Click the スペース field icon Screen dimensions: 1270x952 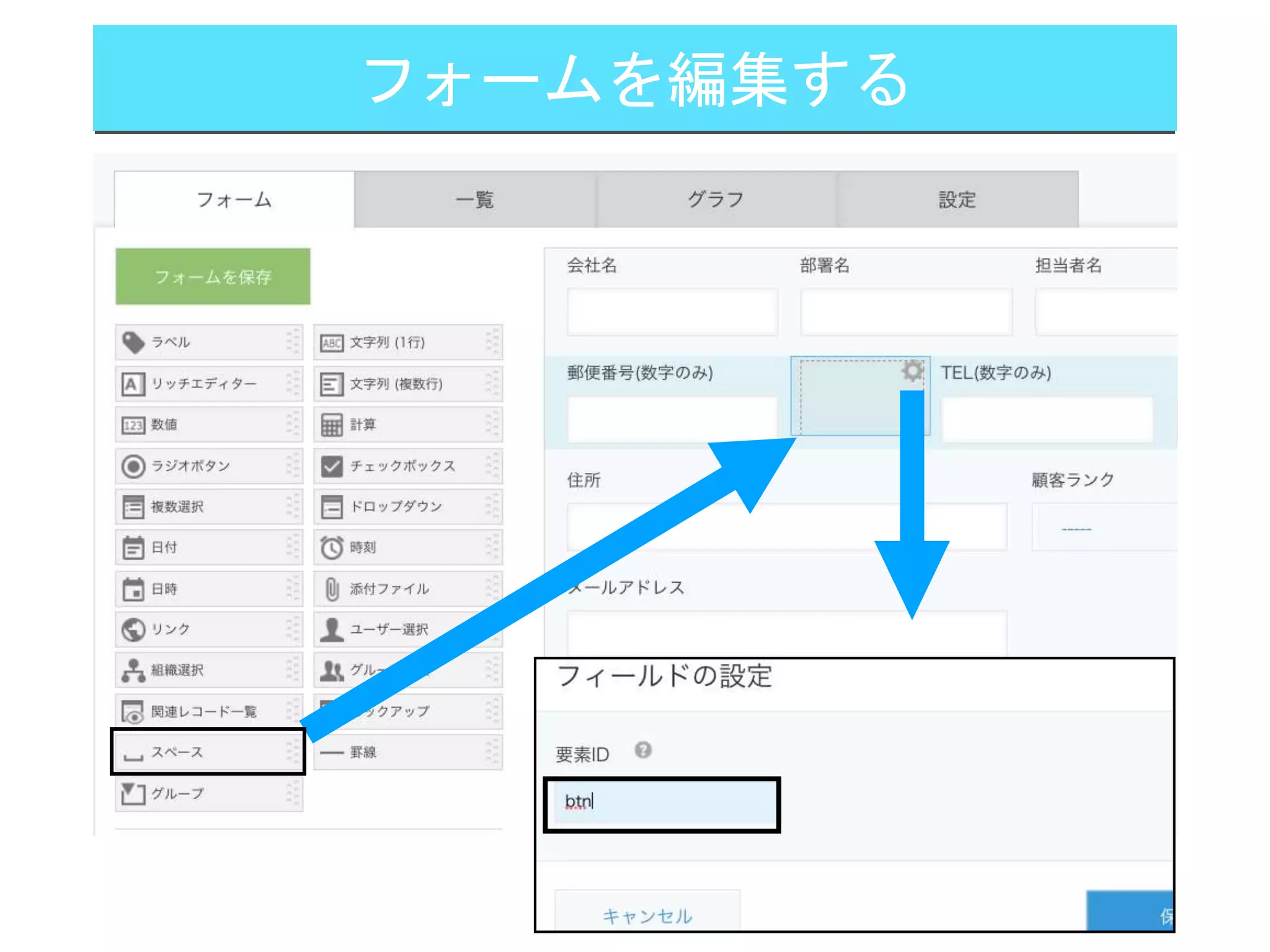tap(133, 757)
